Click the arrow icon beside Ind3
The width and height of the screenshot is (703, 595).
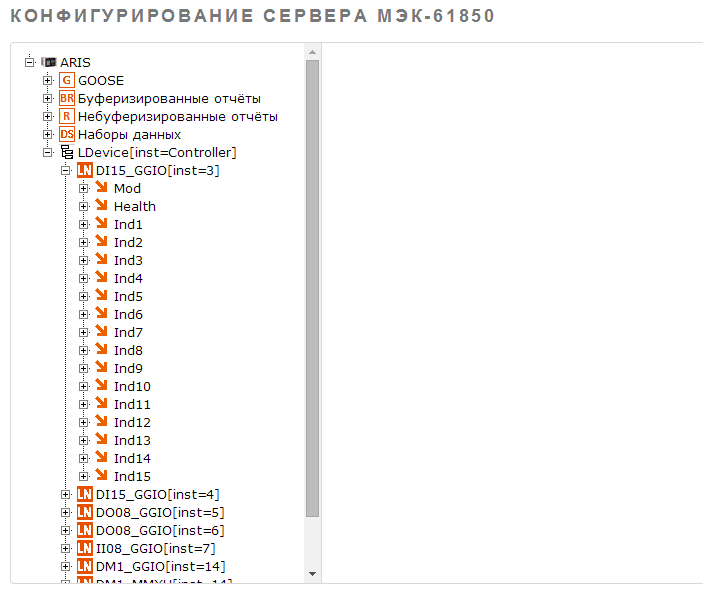click(102, 259)
